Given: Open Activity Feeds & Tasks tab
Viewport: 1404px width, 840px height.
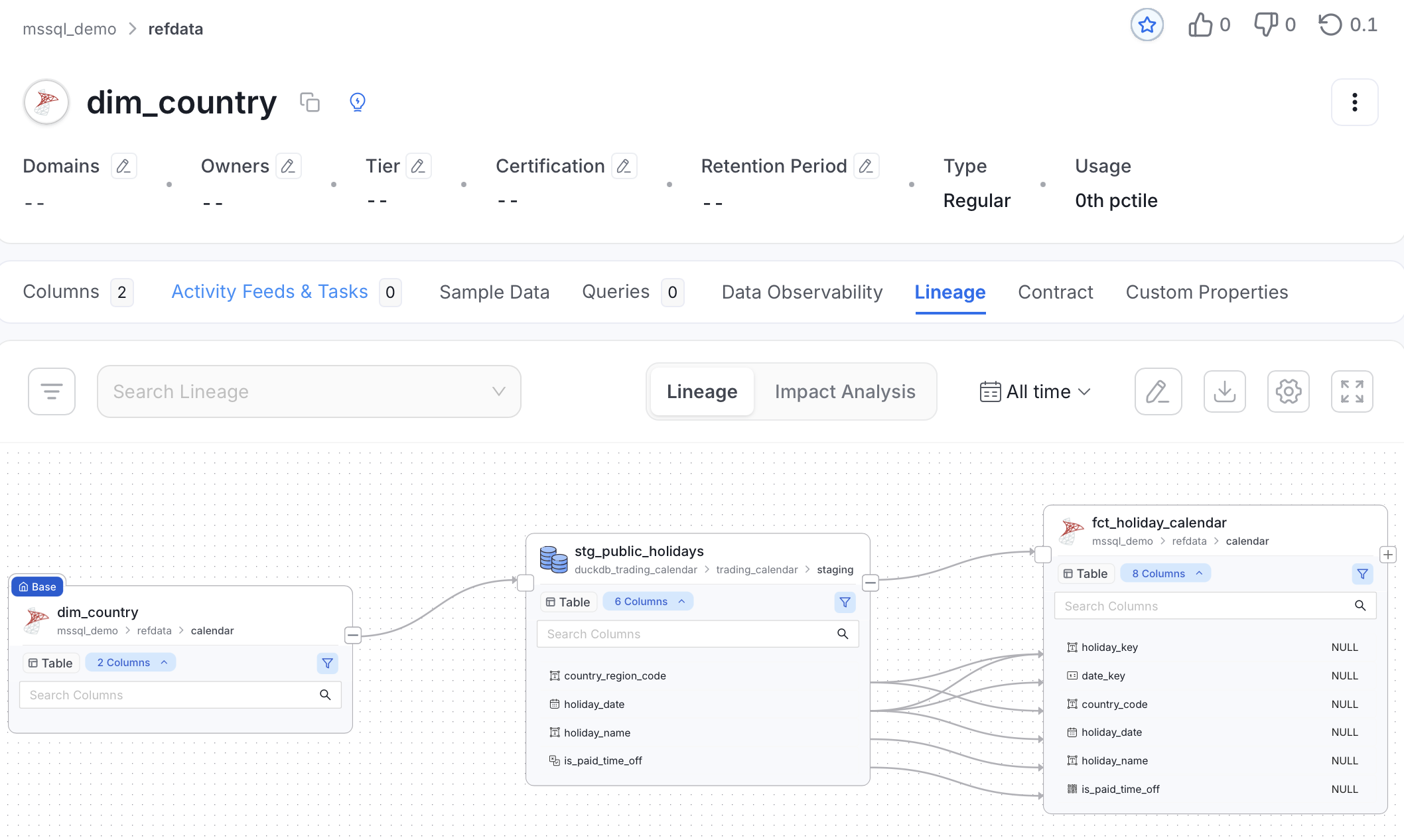Looking at the screenshot, I should [x=286, y=292].
